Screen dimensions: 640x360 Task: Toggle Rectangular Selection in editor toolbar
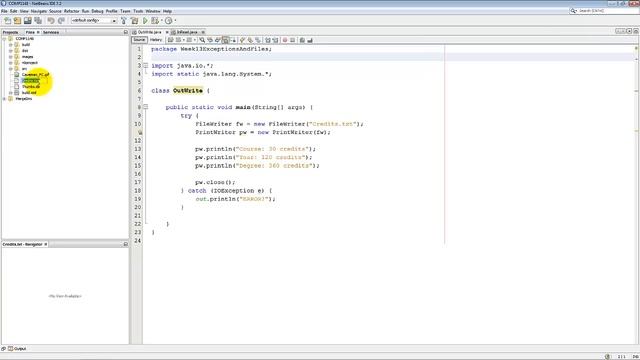[233, 40]
